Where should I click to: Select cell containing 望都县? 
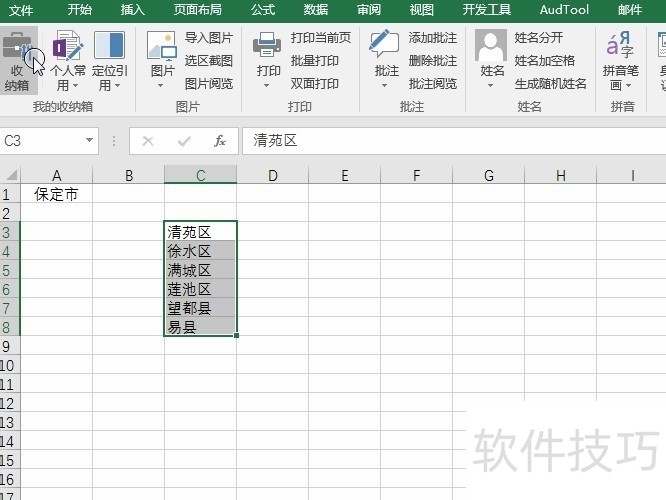tap(200, 308)
